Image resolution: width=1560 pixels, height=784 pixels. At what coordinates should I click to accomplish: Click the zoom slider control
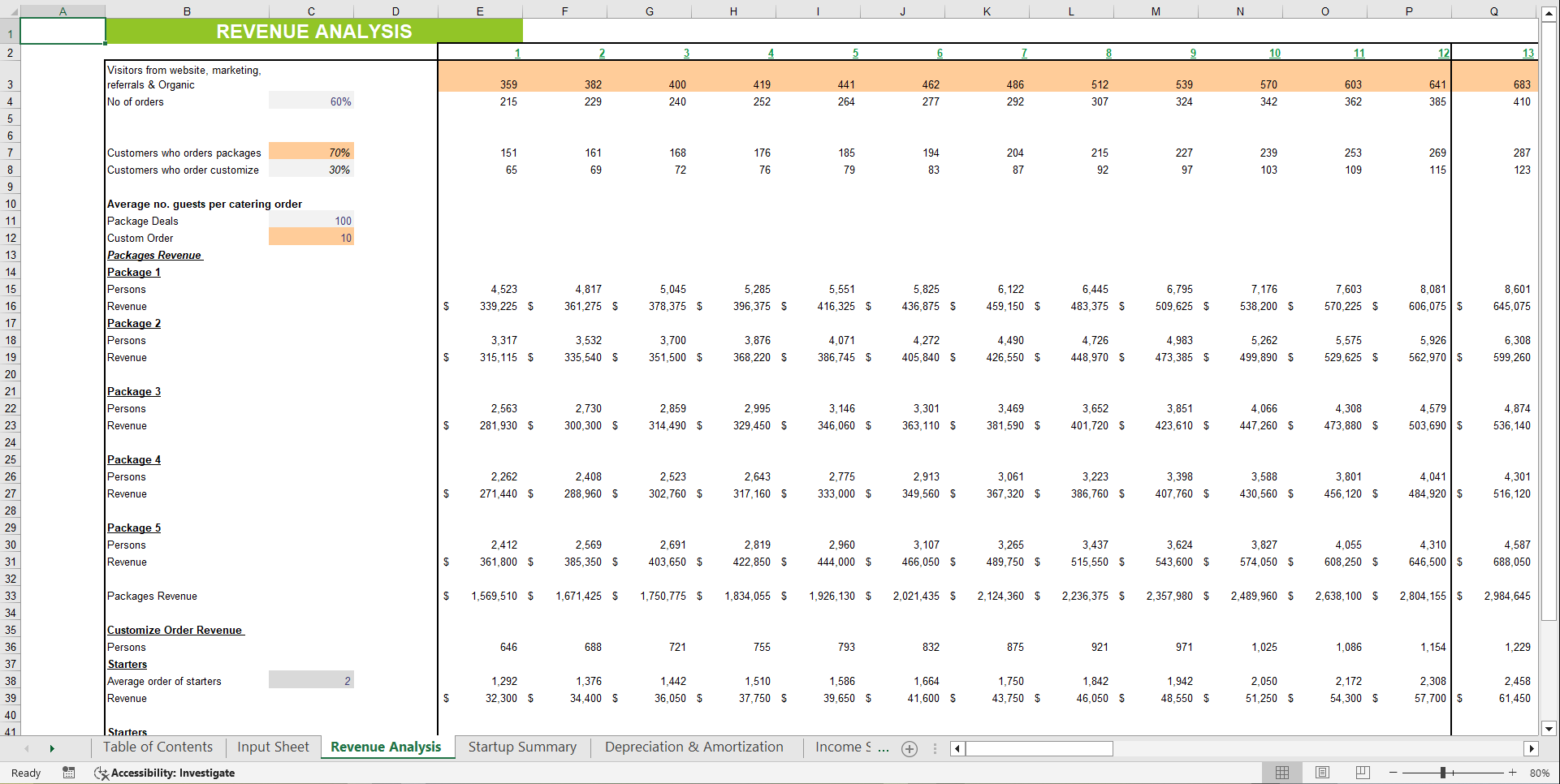point(1445,773)
